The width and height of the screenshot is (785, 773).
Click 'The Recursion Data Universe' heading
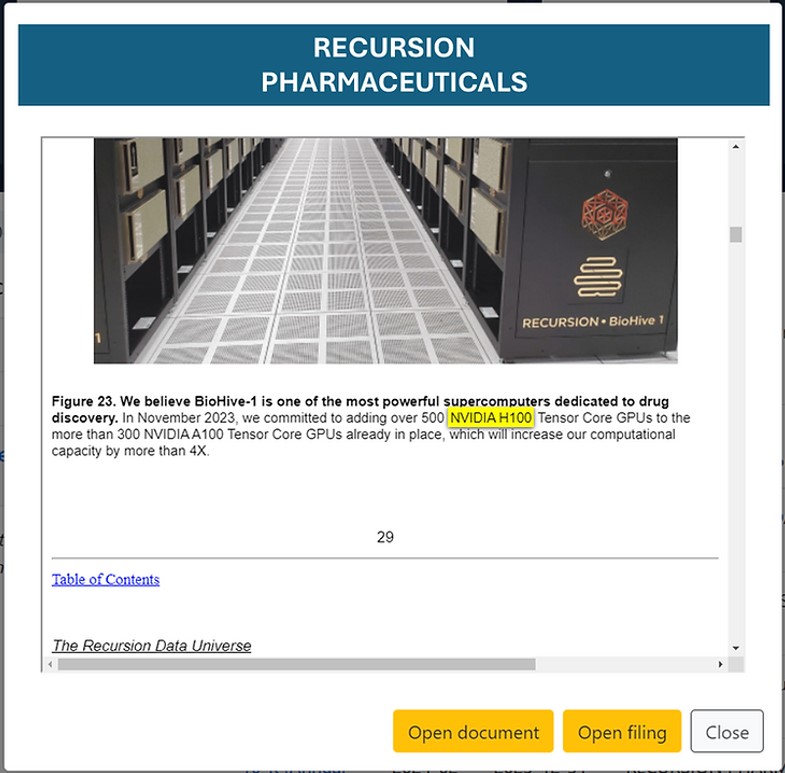coord(152,645)
